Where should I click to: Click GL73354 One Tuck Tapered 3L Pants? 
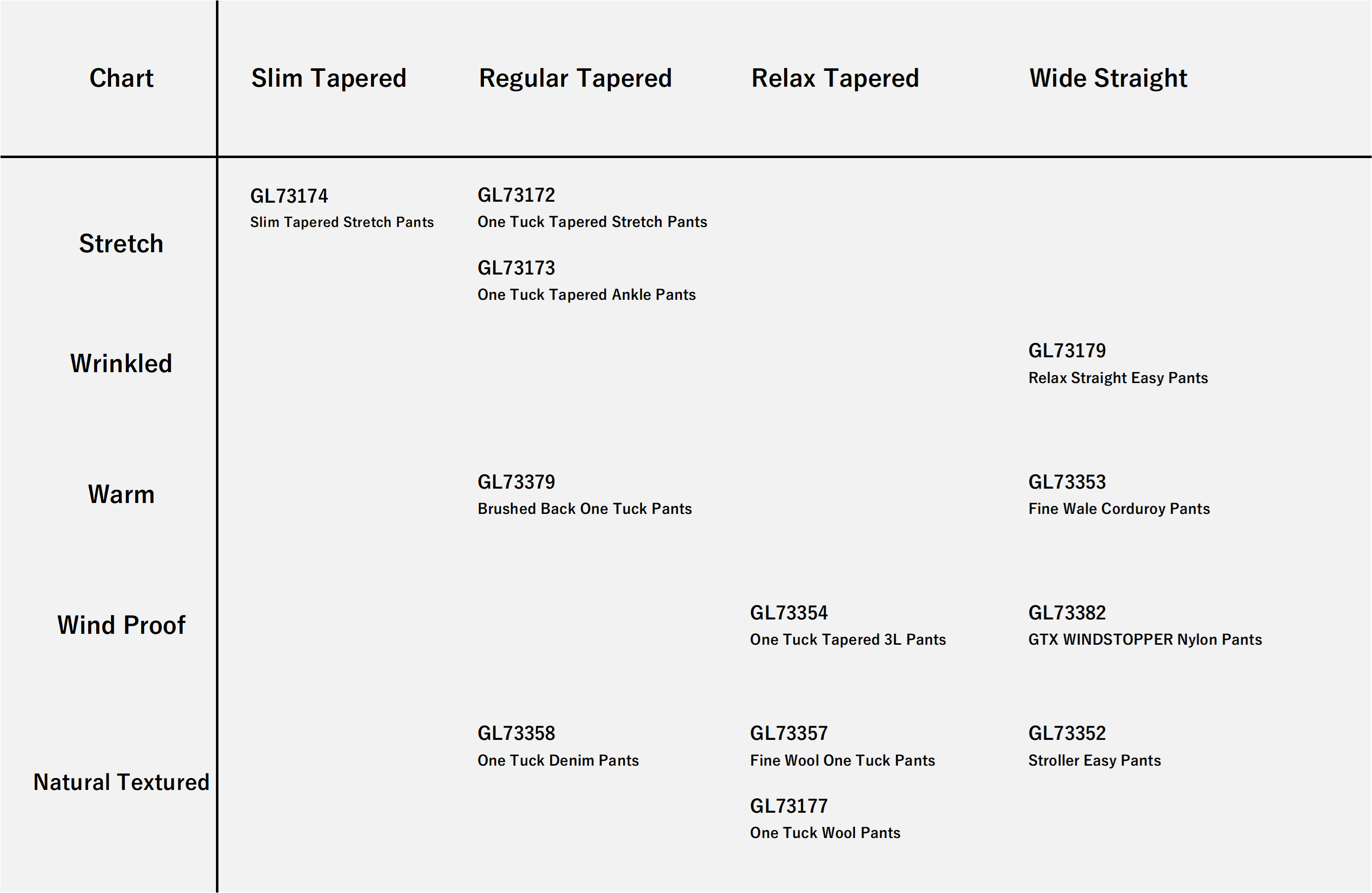pos(847,626)
